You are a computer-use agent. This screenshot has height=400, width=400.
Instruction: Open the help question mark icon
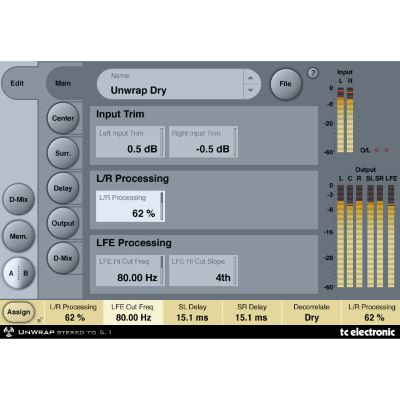313,73
